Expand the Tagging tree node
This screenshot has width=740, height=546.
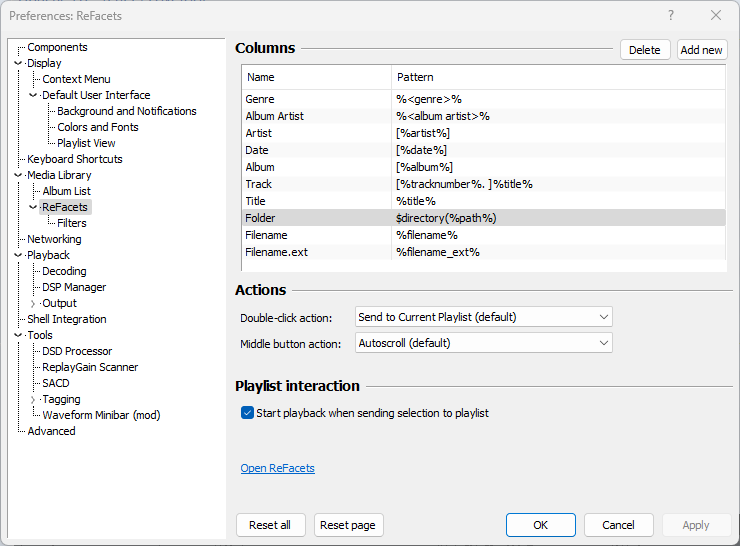click(x=33, y=400)
